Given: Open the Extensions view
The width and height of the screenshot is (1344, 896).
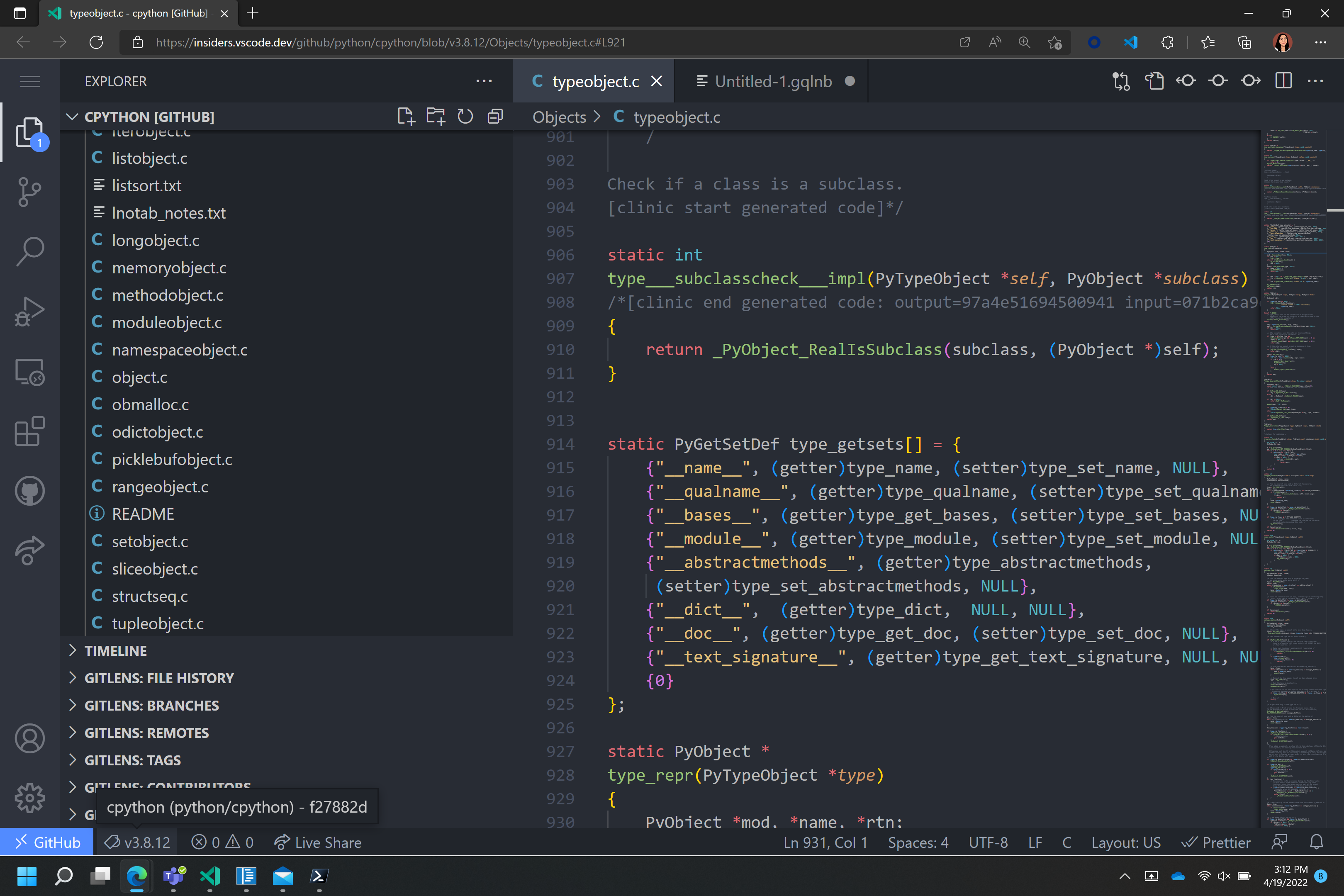Looking at the screenshot, I should click(x=29, y=431).
